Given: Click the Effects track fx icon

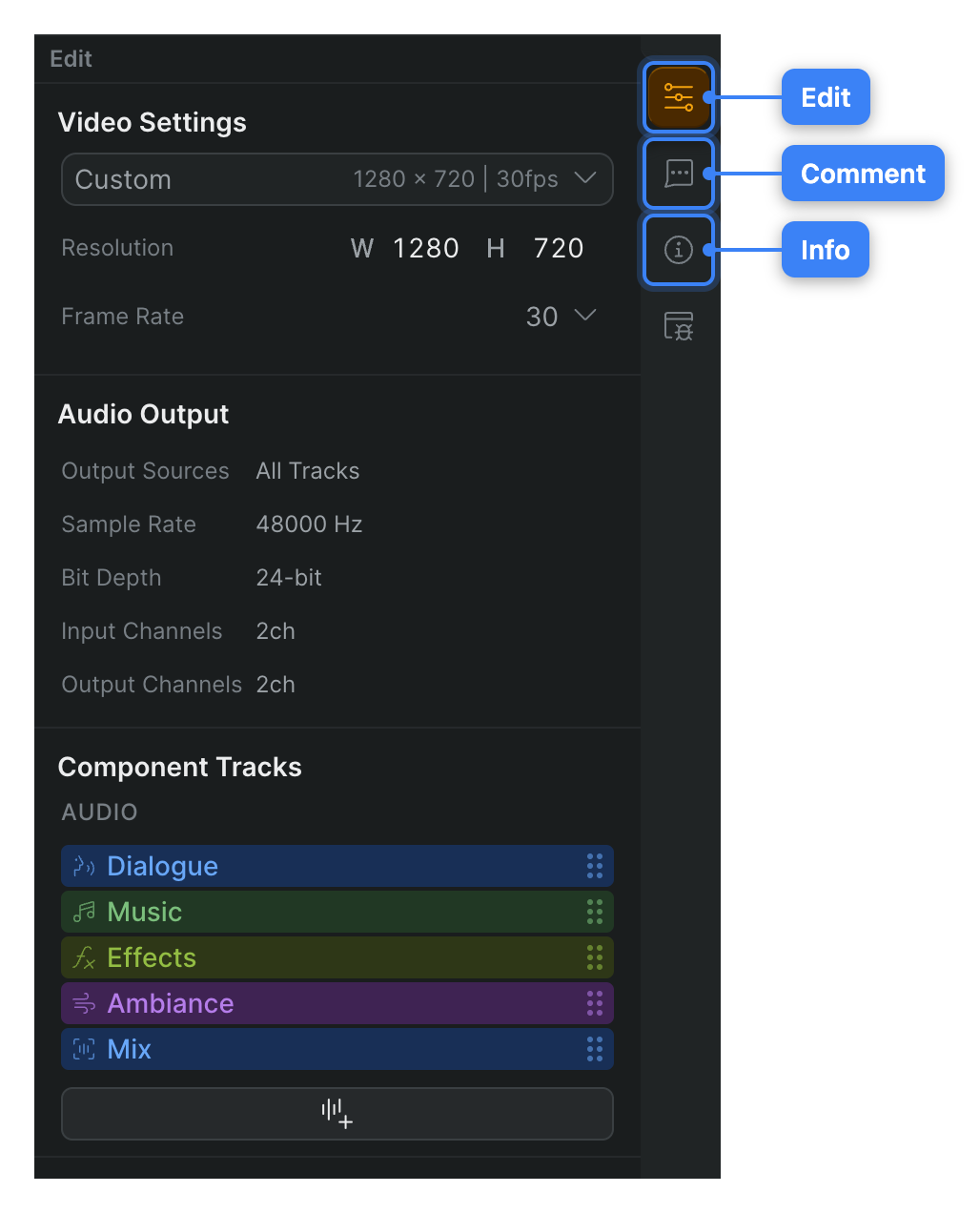Looking at the screenshot, I should point(84,957).
